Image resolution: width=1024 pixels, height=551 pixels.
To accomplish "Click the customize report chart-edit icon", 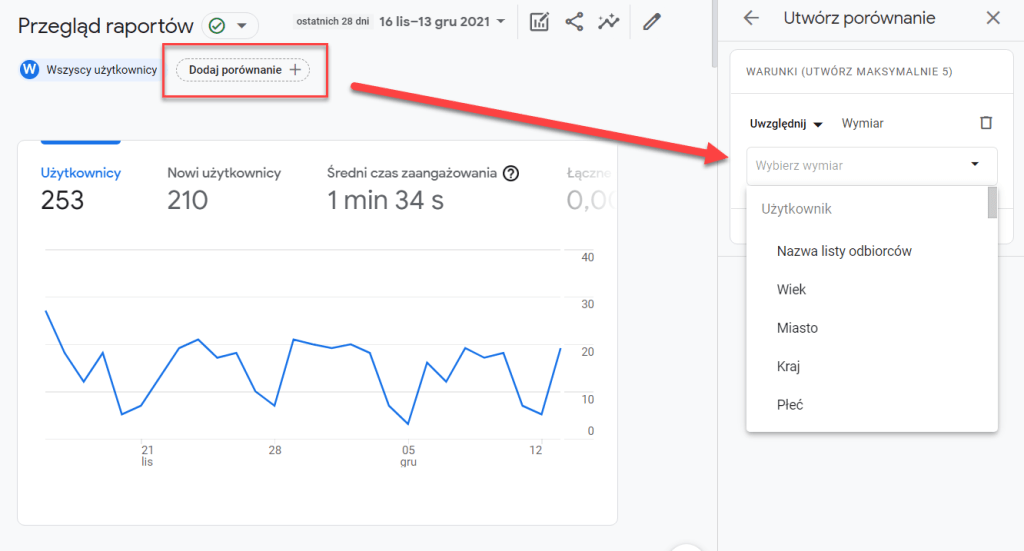I will click(x=539, y=22).
